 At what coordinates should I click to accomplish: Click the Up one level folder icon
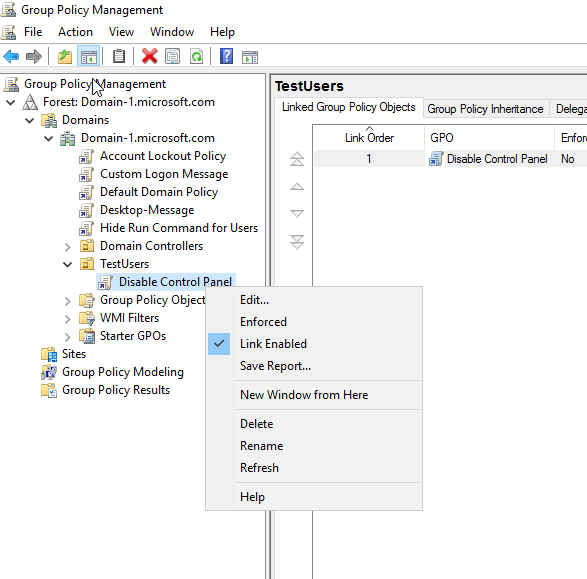65,57
